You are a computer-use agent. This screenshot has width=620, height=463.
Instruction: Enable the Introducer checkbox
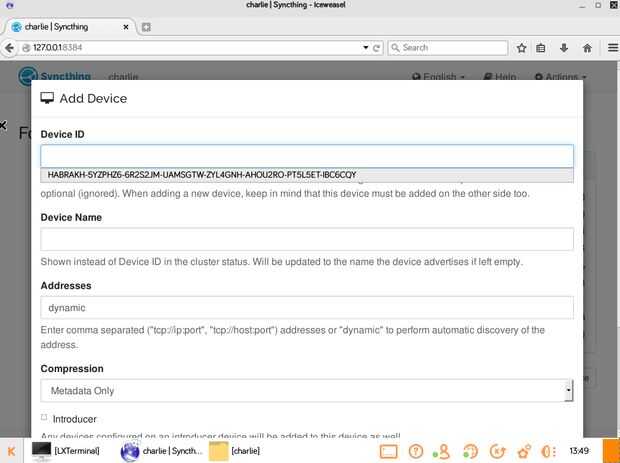[44, 417]
